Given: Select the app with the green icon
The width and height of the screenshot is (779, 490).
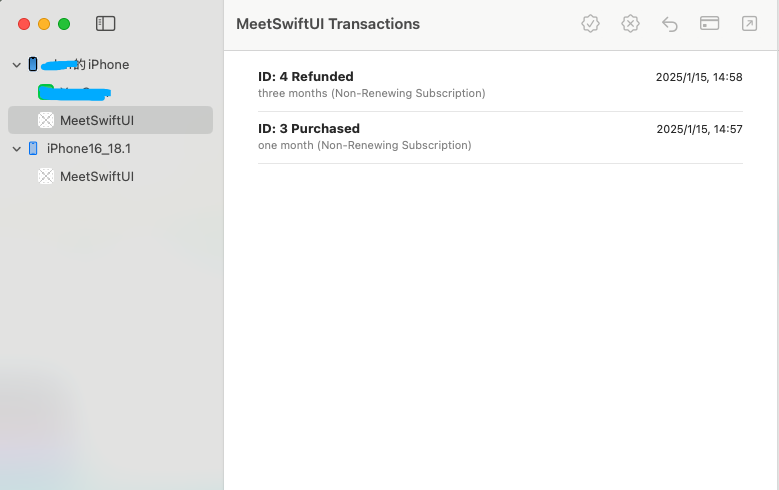Looking at the screenshot, I should [x=75, y=93].
